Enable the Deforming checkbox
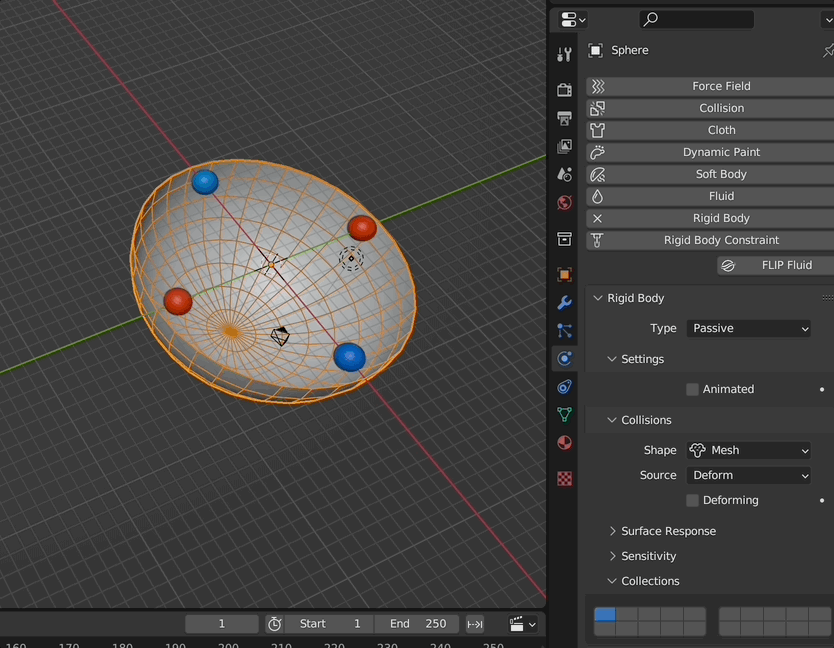This screenshot has height=648, width=834. pos(692,500)
